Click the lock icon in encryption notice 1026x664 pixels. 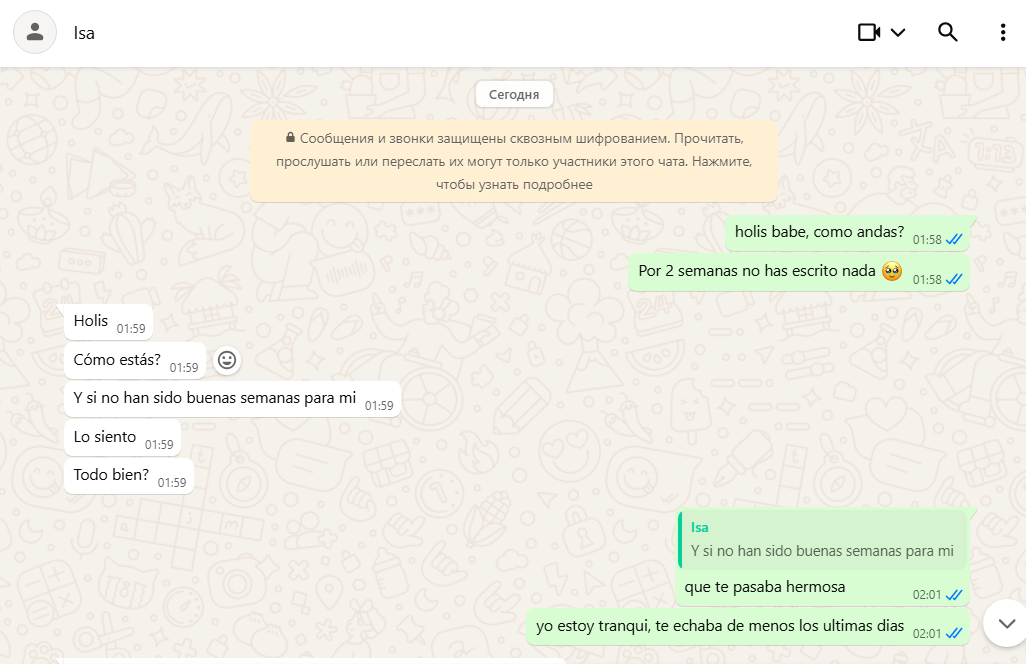291,137
